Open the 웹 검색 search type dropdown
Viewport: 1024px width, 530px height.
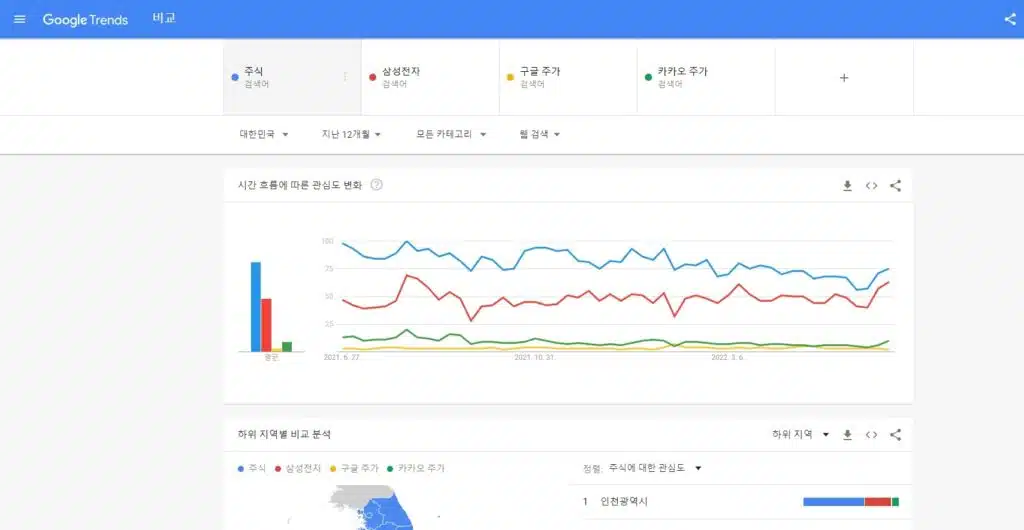click(540, 134)
